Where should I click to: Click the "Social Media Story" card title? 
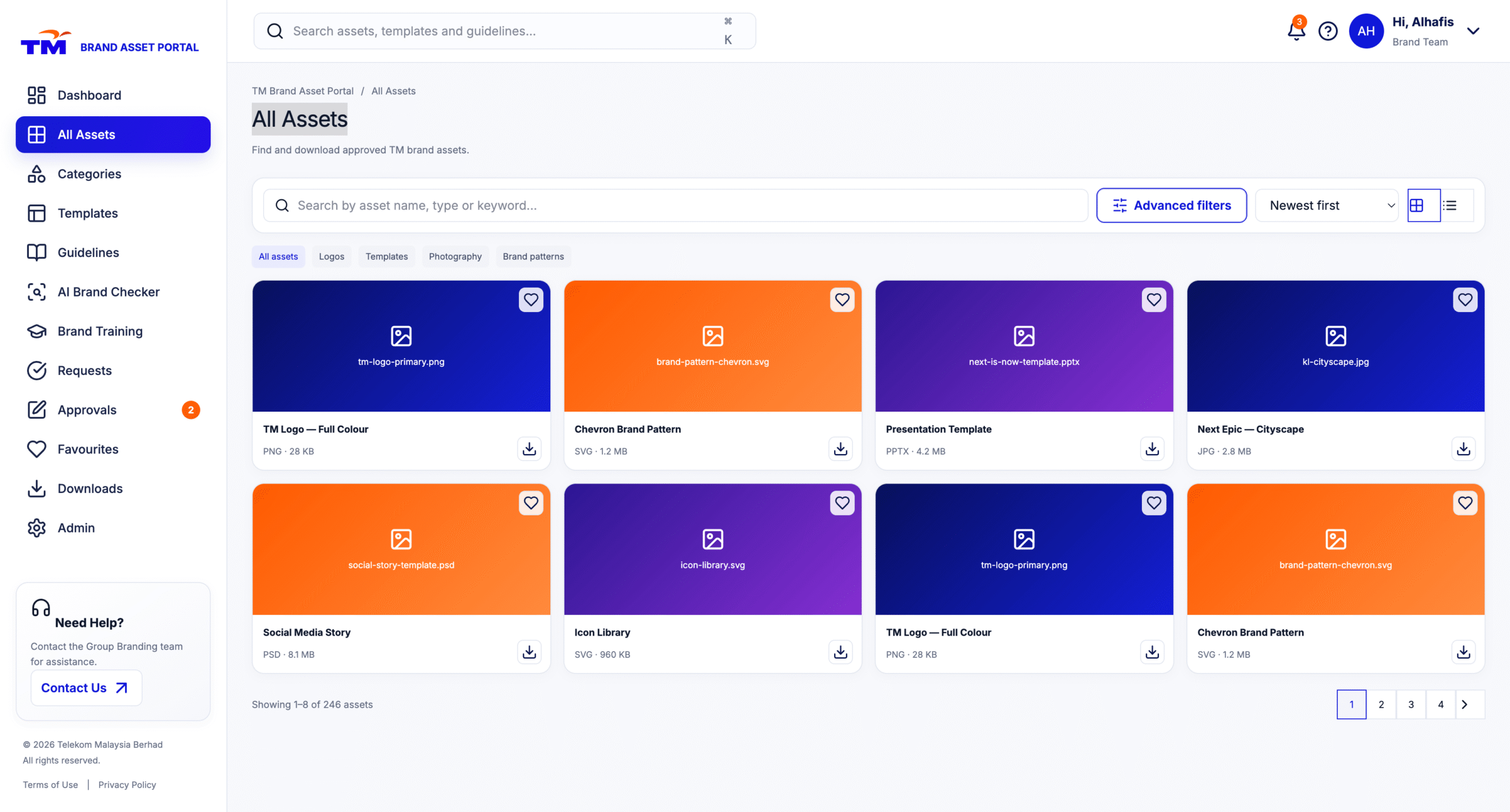click(x=307, y=633)
